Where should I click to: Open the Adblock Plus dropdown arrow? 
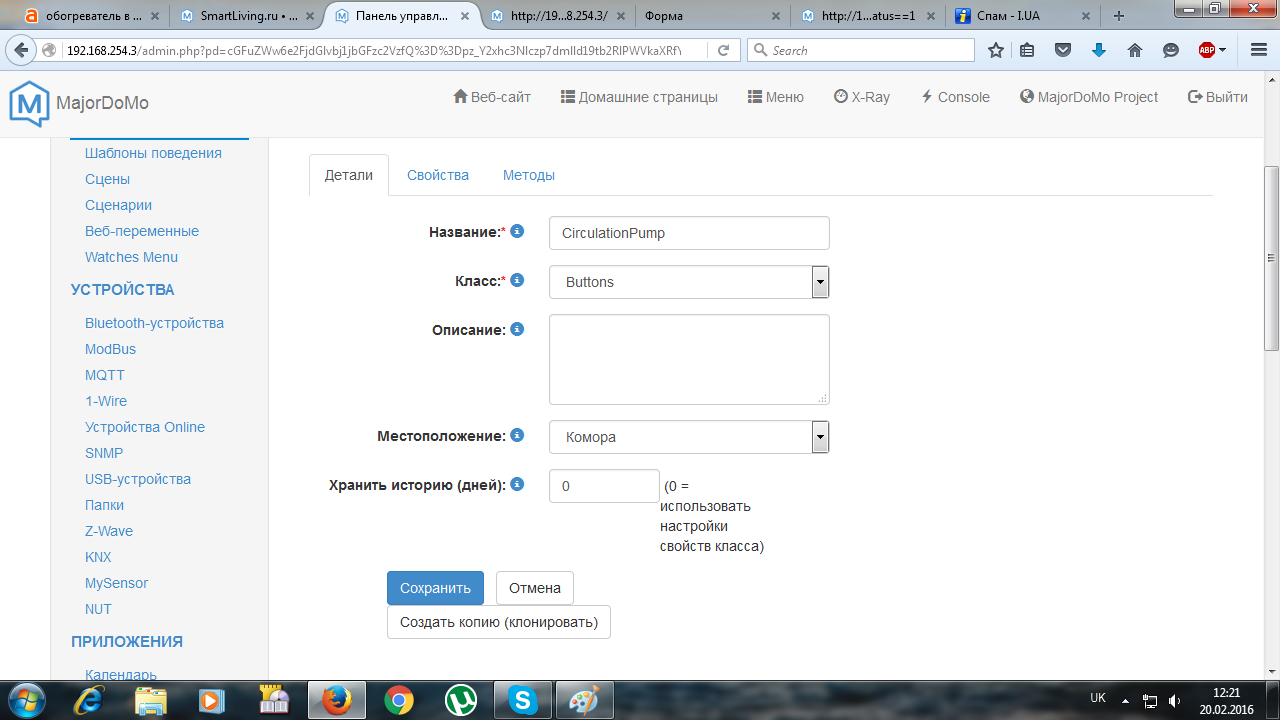pyautogui.click(x=1222, y=50)
